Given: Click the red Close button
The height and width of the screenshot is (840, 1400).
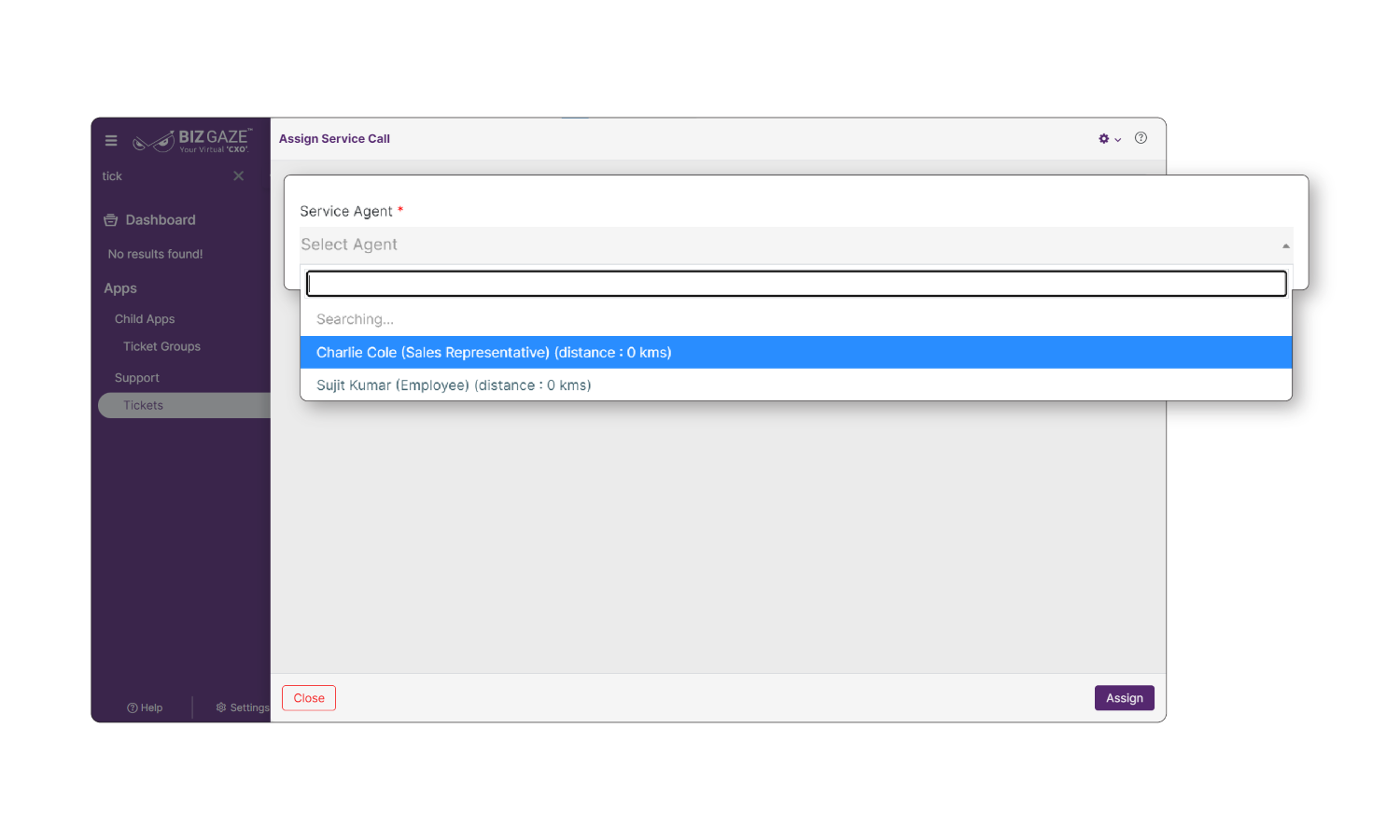Looking at the screenshot, I should pyautogui.click(x=309, y=698).
